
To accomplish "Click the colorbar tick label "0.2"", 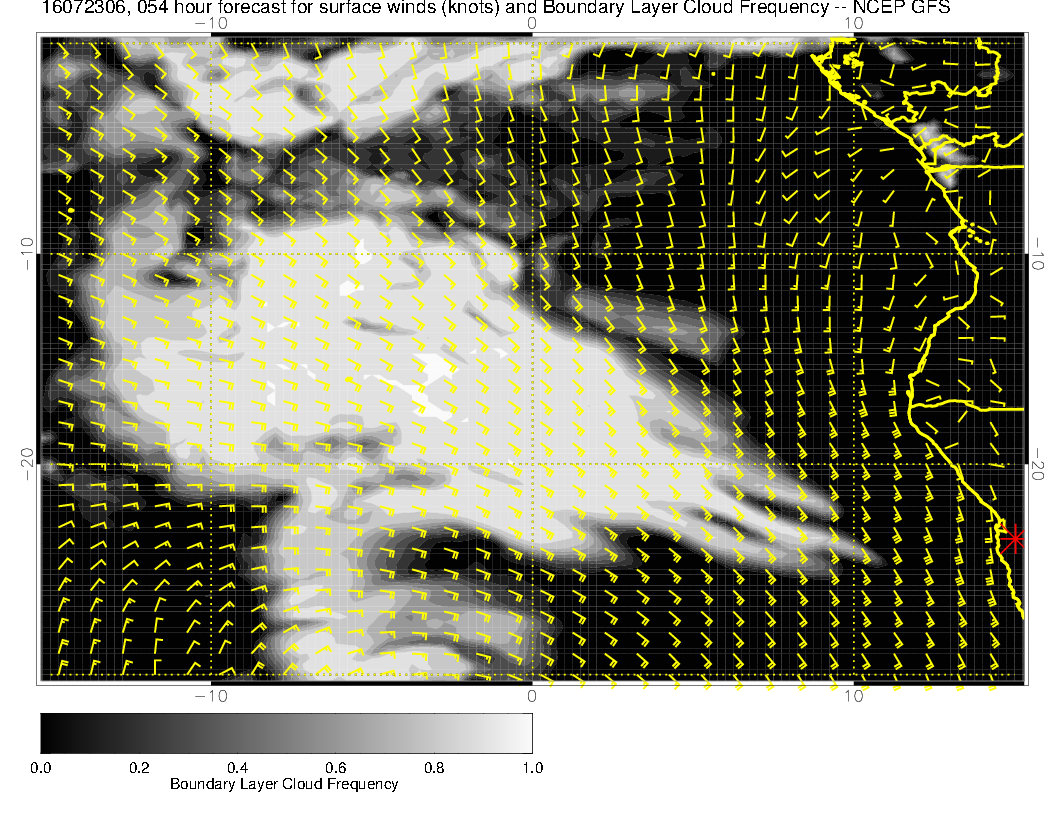I will point(139,768).
